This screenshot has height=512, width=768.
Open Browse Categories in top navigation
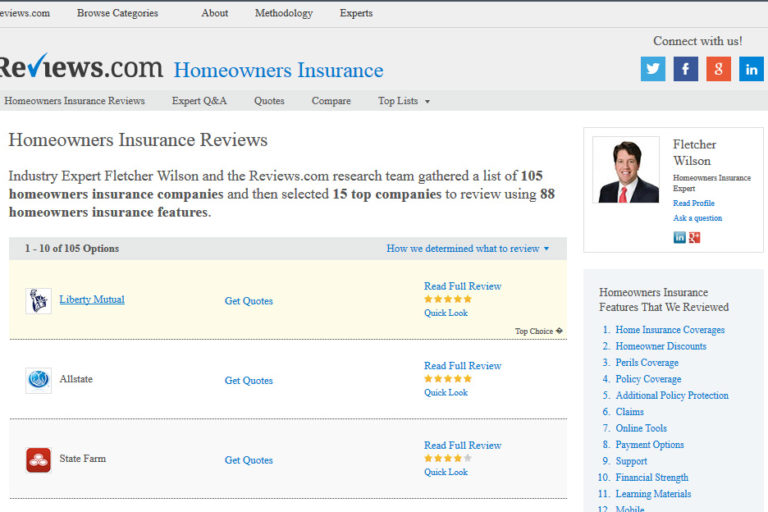pyautogui.click(x=118, y=13)
